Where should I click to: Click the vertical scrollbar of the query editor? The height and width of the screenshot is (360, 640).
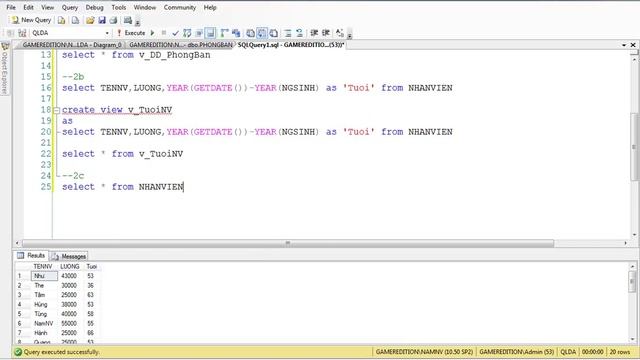pyautogui.click(x=634, y=147)
